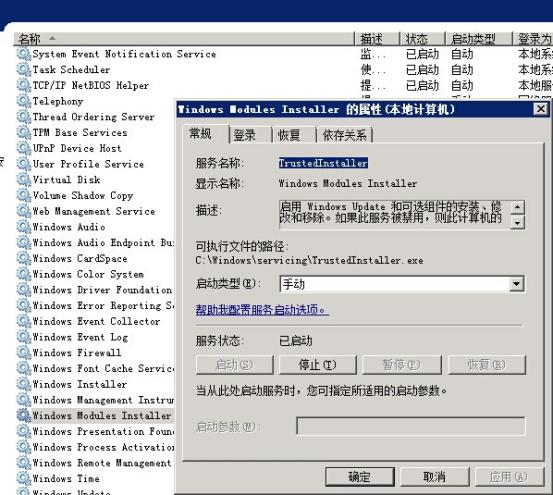553x495 pixels.
Task: Click the executable path TrustedInstaller.exe text
Action: (309, 261)
